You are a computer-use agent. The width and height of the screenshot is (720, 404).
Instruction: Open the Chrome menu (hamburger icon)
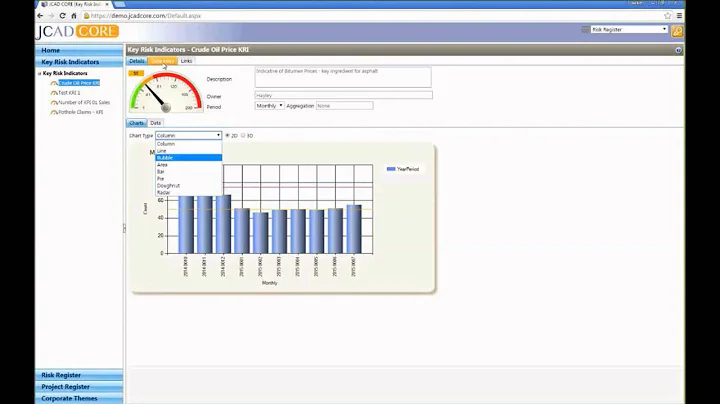click(x=679, y=16)
